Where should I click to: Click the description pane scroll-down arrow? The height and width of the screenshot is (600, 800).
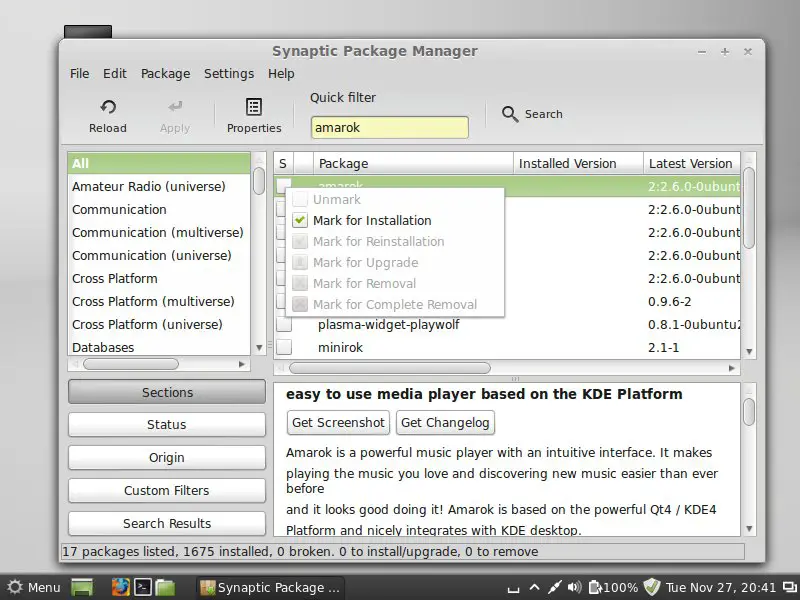[x=749, y=529]
